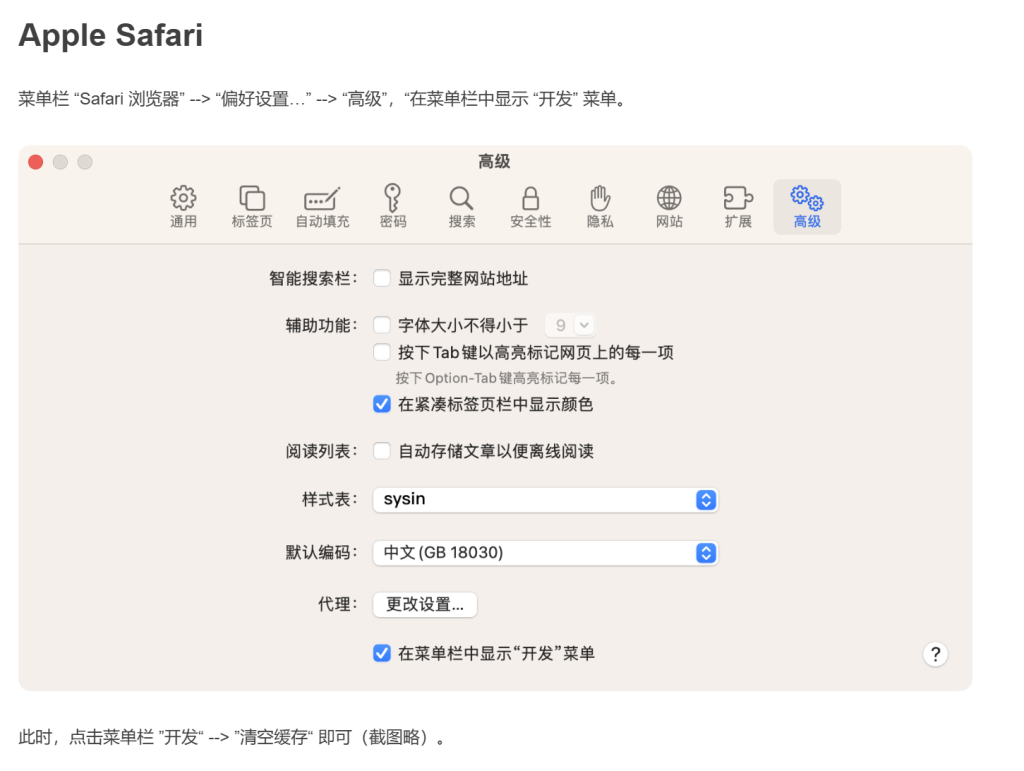Click the 智能搜索栏 label

click(313, 279)
